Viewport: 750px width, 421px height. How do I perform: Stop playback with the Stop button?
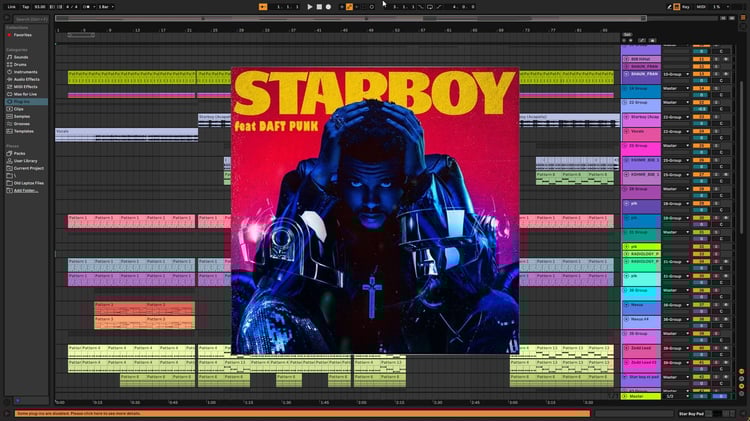319,7
